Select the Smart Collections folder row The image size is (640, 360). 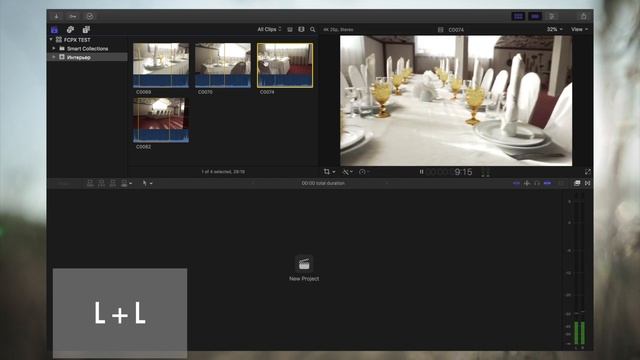pyautogui.click(x=87, y=49)
